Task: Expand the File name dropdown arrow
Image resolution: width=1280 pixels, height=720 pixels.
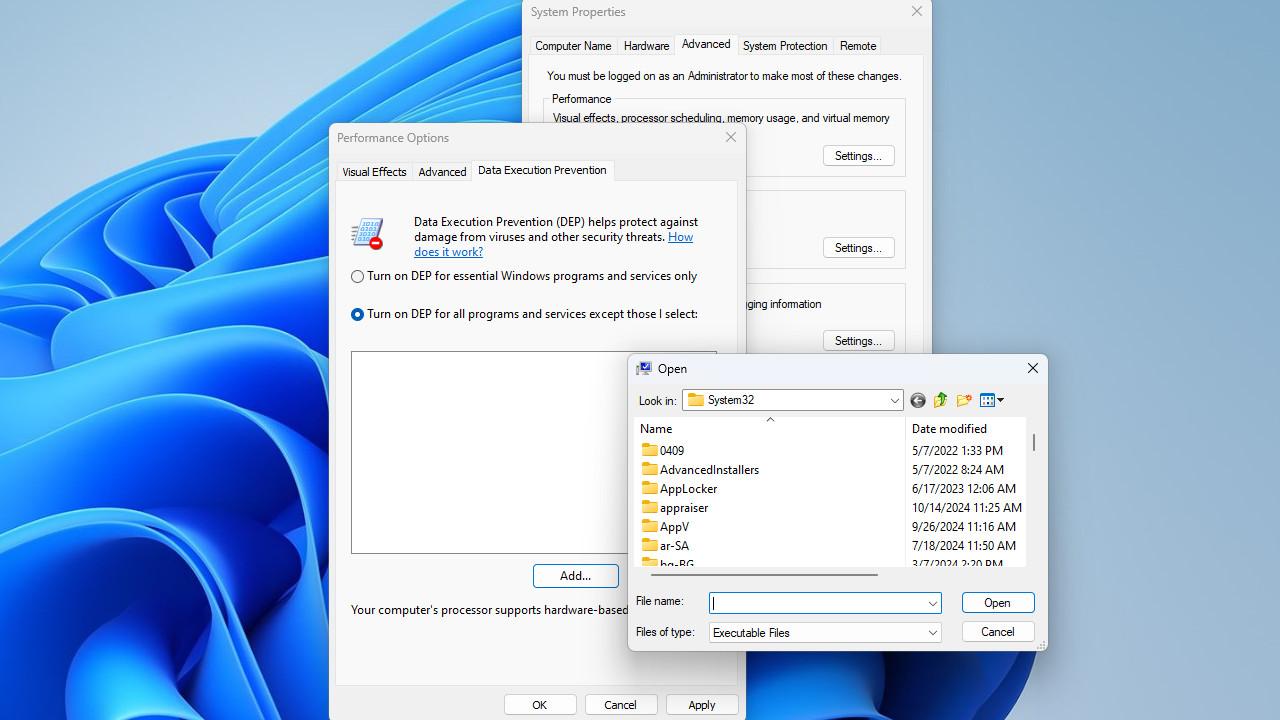Action: 932,603
